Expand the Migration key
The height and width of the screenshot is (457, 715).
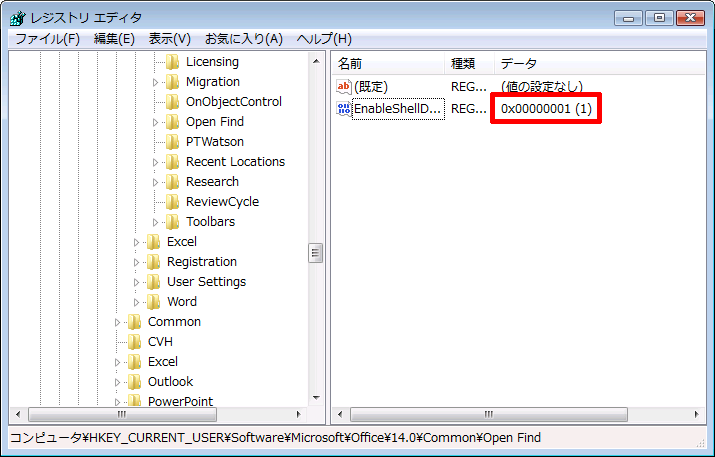point(155,83)
